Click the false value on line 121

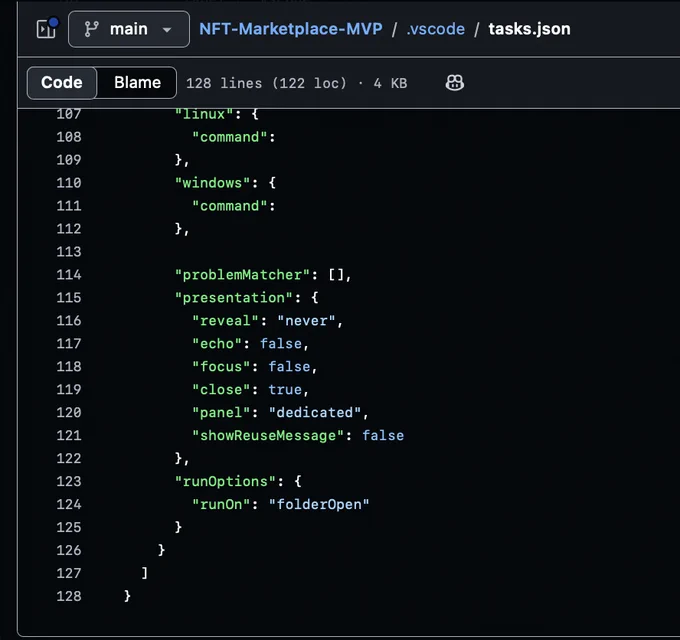pyautogui.click(x=383, y=435)
